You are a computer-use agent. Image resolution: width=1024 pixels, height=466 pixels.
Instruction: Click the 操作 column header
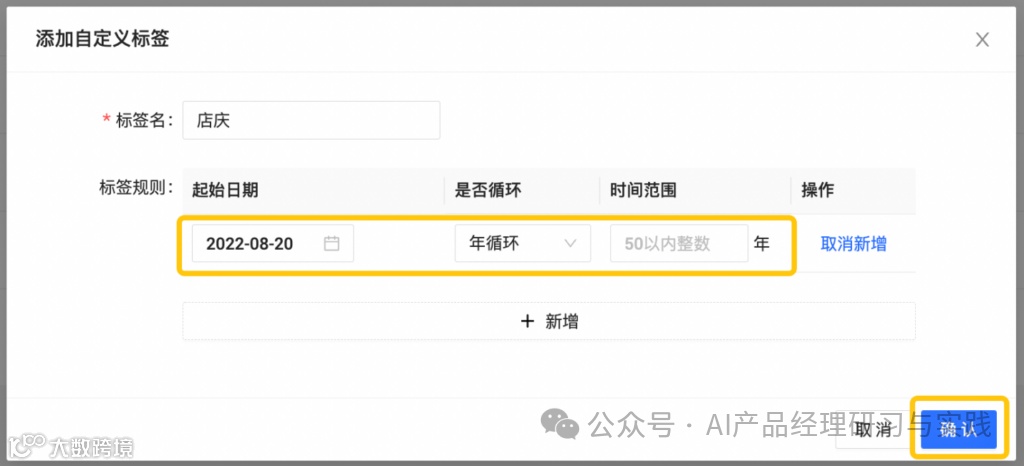818,190
